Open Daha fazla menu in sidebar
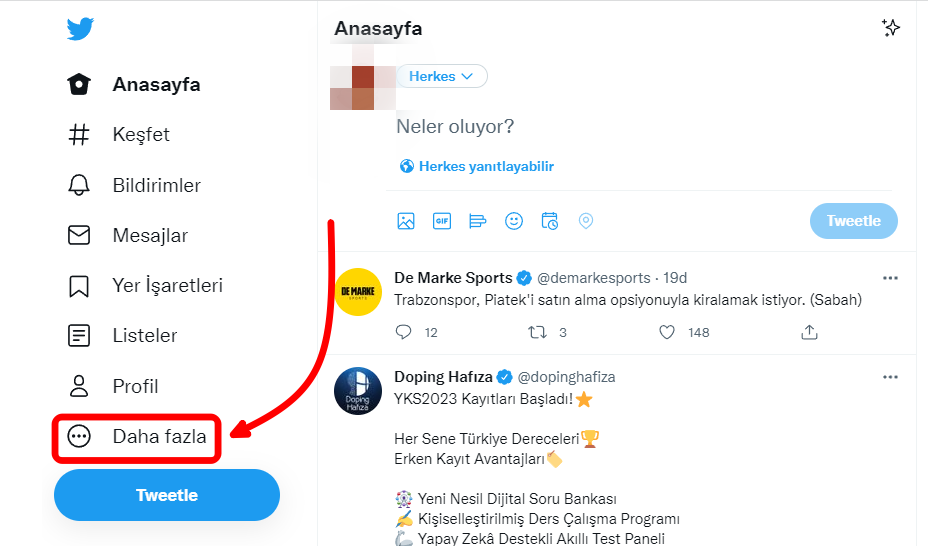The width and height of the screenshot is (928, 546). pos(136,436)
